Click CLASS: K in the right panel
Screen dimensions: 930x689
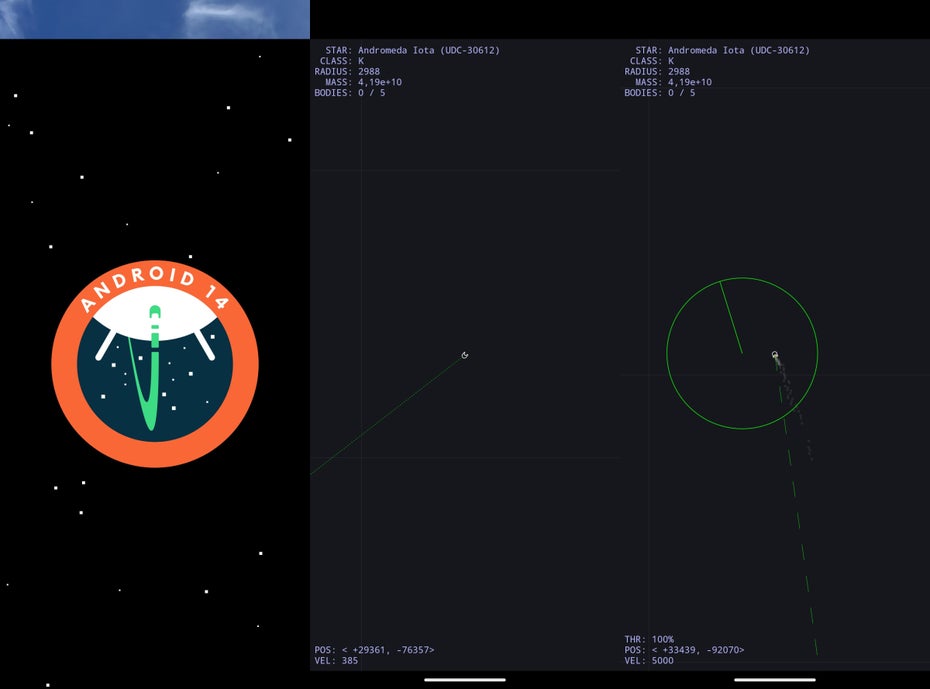(652, 61)
